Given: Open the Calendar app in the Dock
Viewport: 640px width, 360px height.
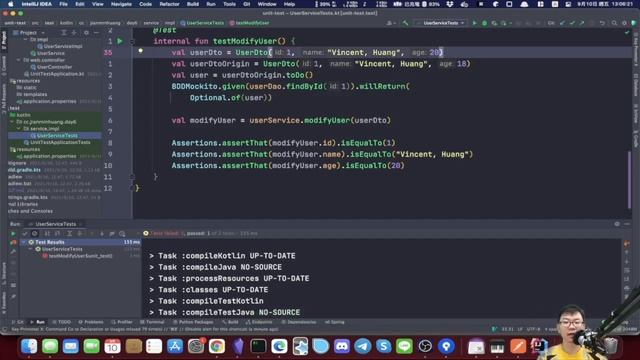Looking at the screenshot, I should (x=112, y=347).
